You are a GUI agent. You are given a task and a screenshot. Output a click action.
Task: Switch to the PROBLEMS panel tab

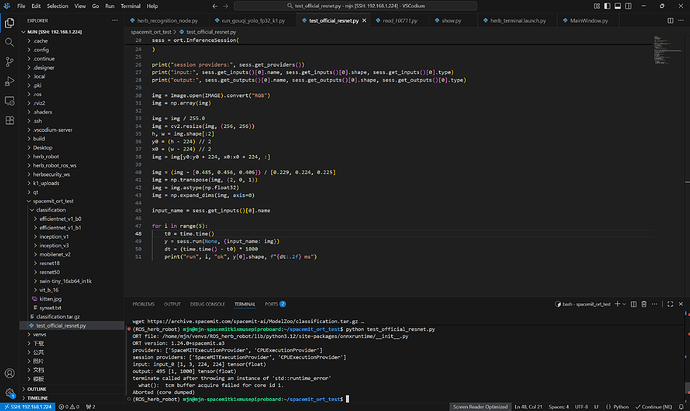(143, 304)
